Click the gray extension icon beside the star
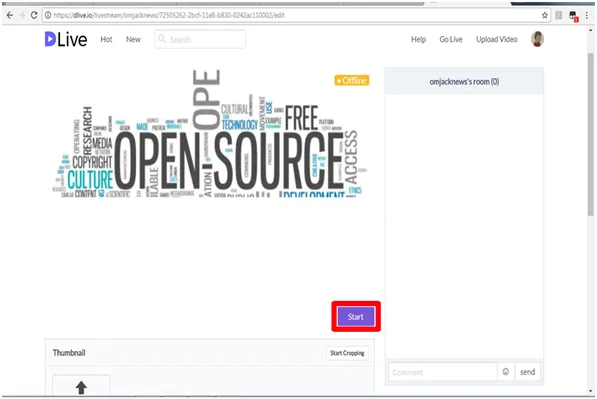The image size is (597, 399). point(559,15)
